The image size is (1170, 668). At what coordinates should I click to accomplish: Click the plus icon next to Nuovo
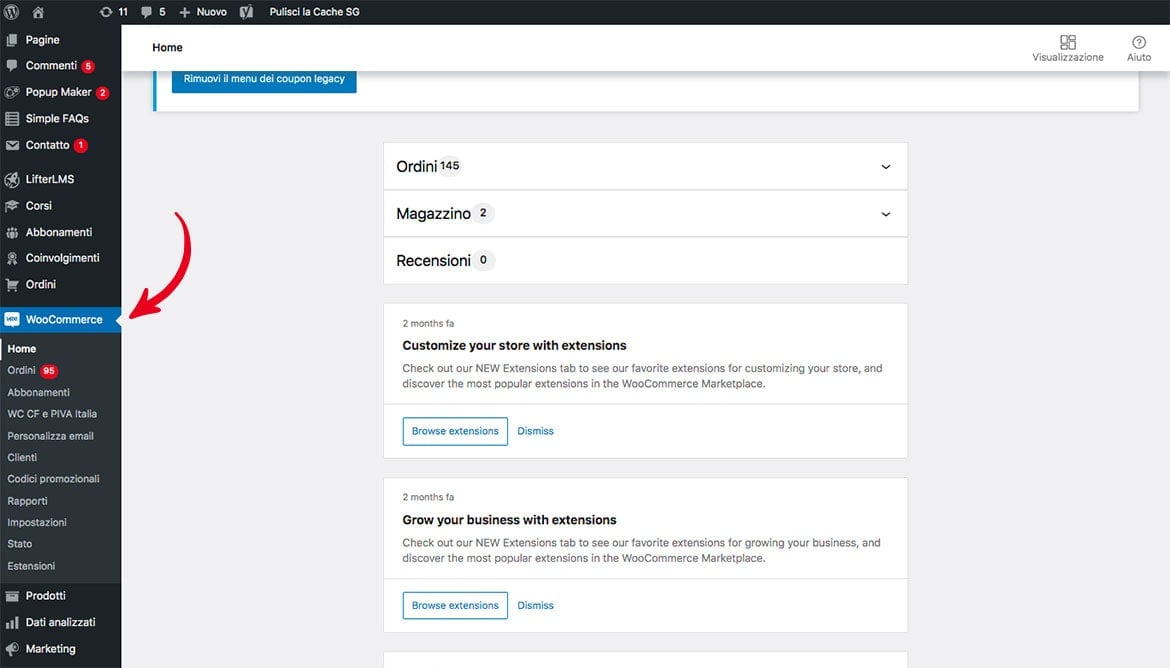click(184, 12)
